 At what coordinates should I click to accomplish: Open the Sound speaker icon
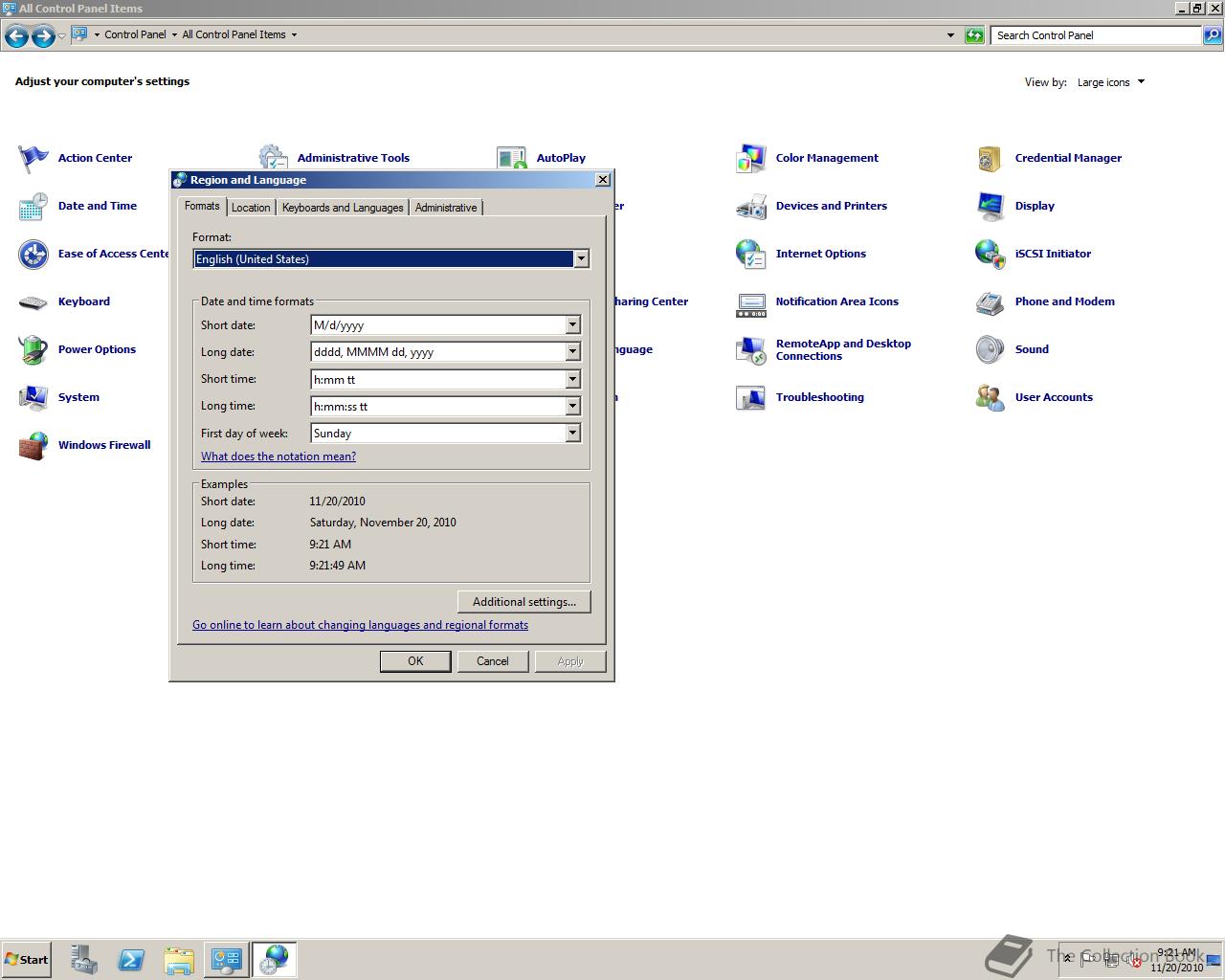click(991, 350)
